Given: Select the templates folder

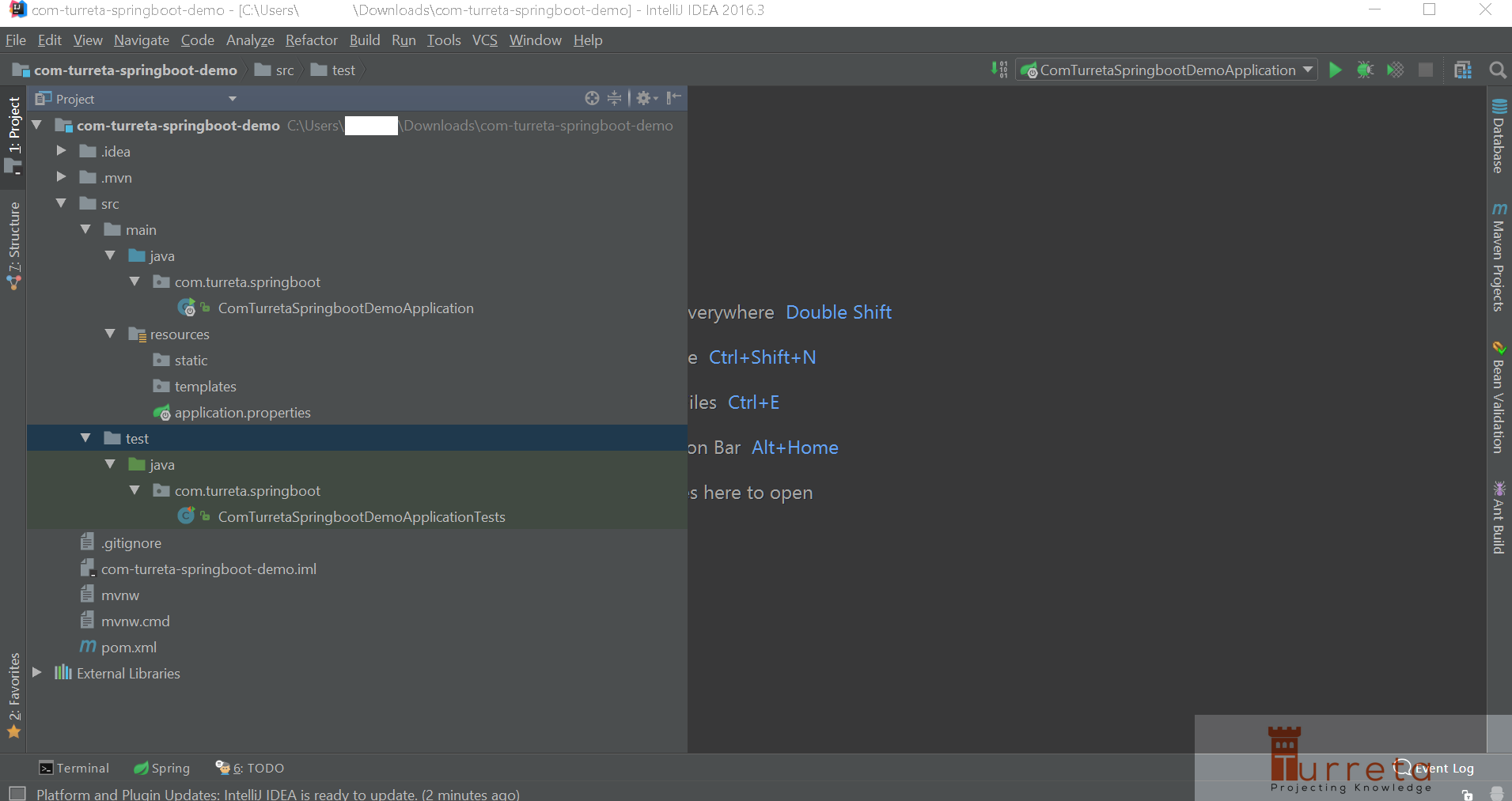Looking at the screenshot, I should (x=205, y=386).
